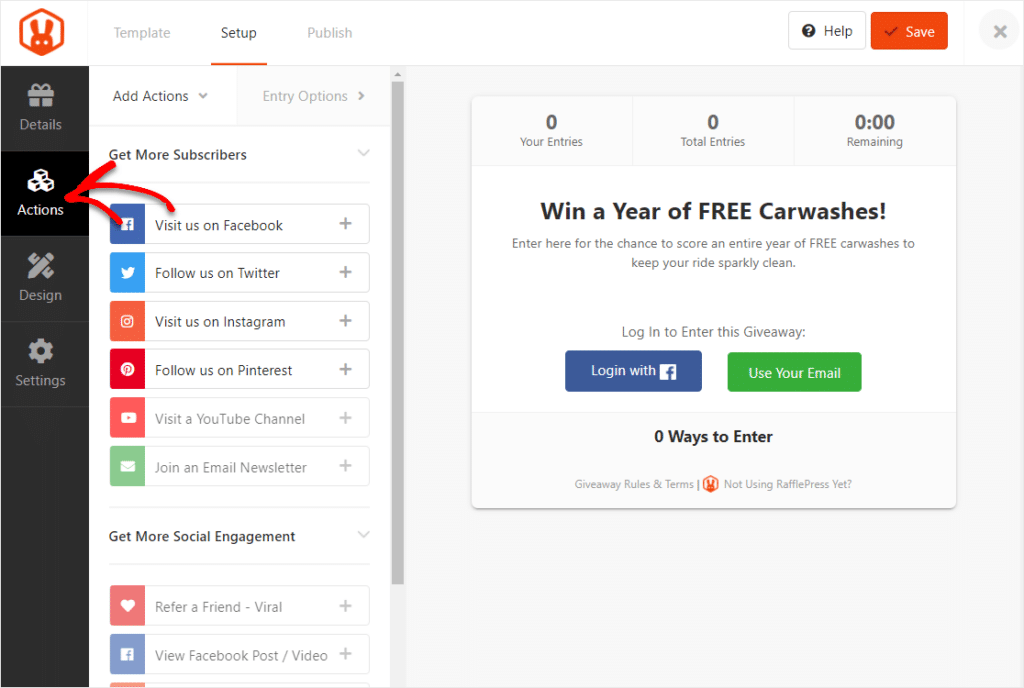Select the Facebook icon on Visit us action

click(128, 224)
